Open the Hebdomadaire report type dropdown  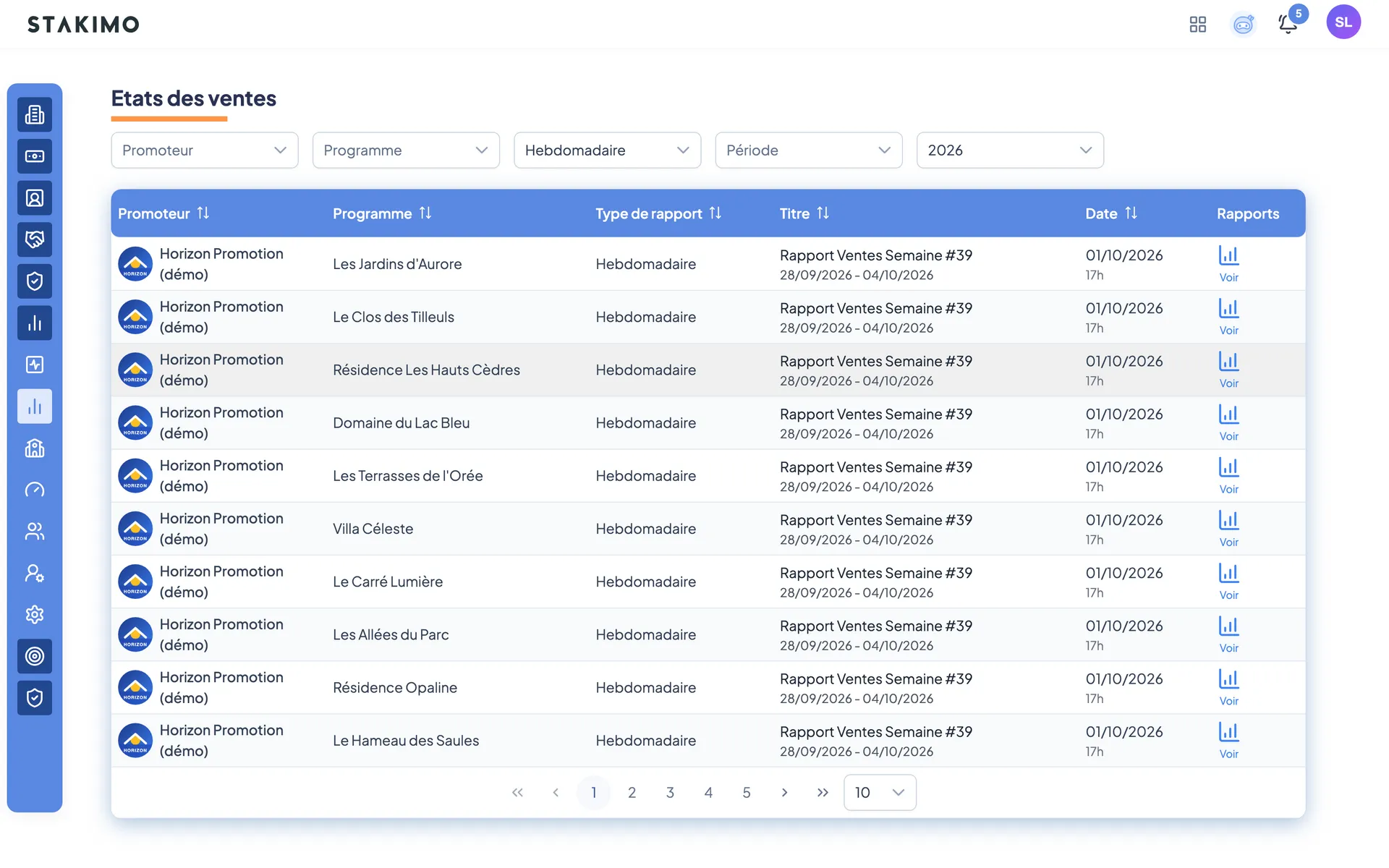coord(607,150)
